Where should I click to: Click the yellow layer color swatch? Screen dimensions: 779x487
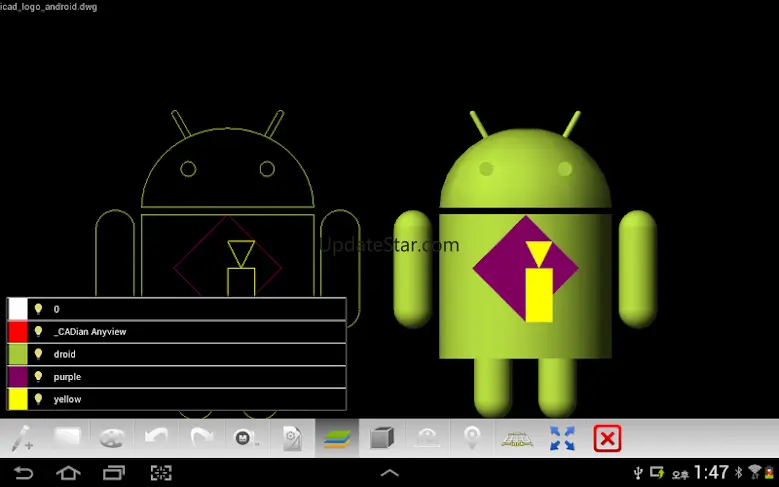(18, 399)
